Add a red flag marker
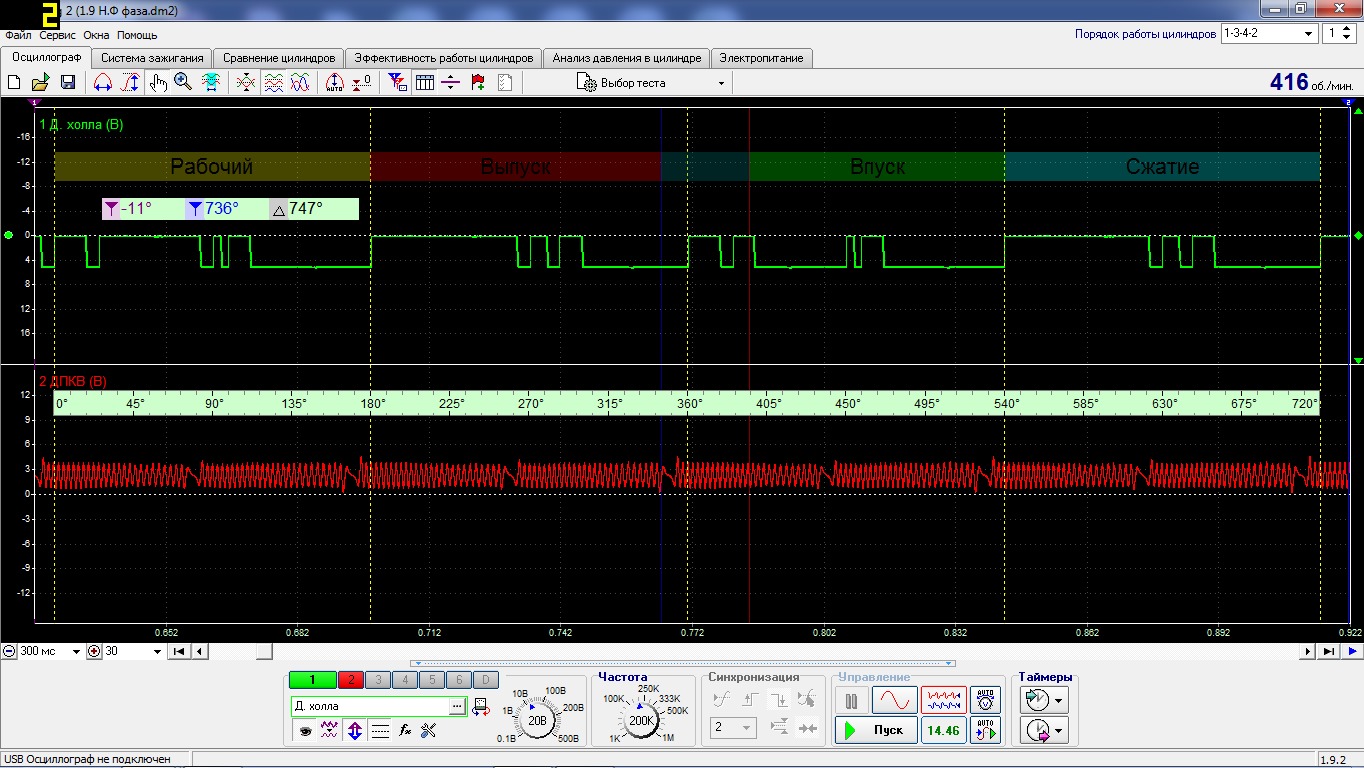Viewport: 1364px width, 768px height. point(478,83)
